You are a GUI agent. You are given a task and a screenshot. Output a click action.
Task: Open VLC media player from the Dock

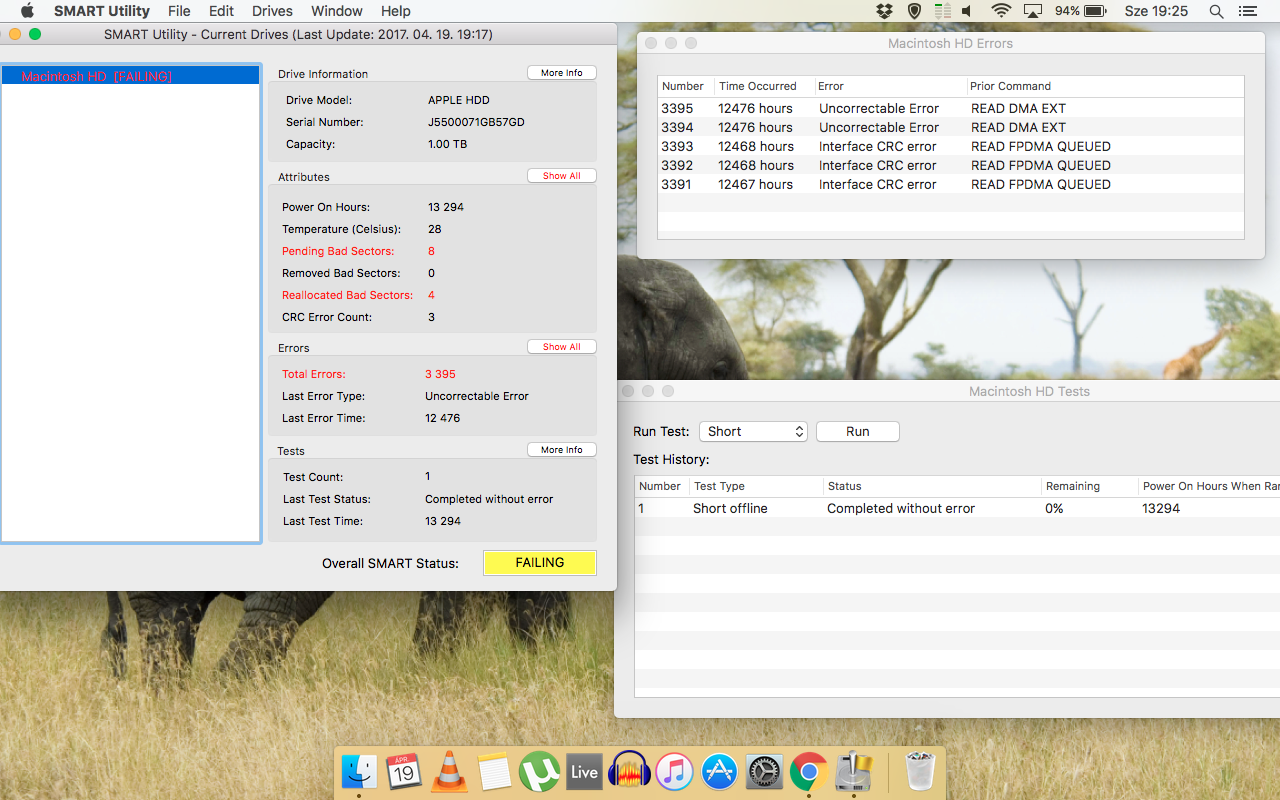pyautogui.click(x=449, y=771)
